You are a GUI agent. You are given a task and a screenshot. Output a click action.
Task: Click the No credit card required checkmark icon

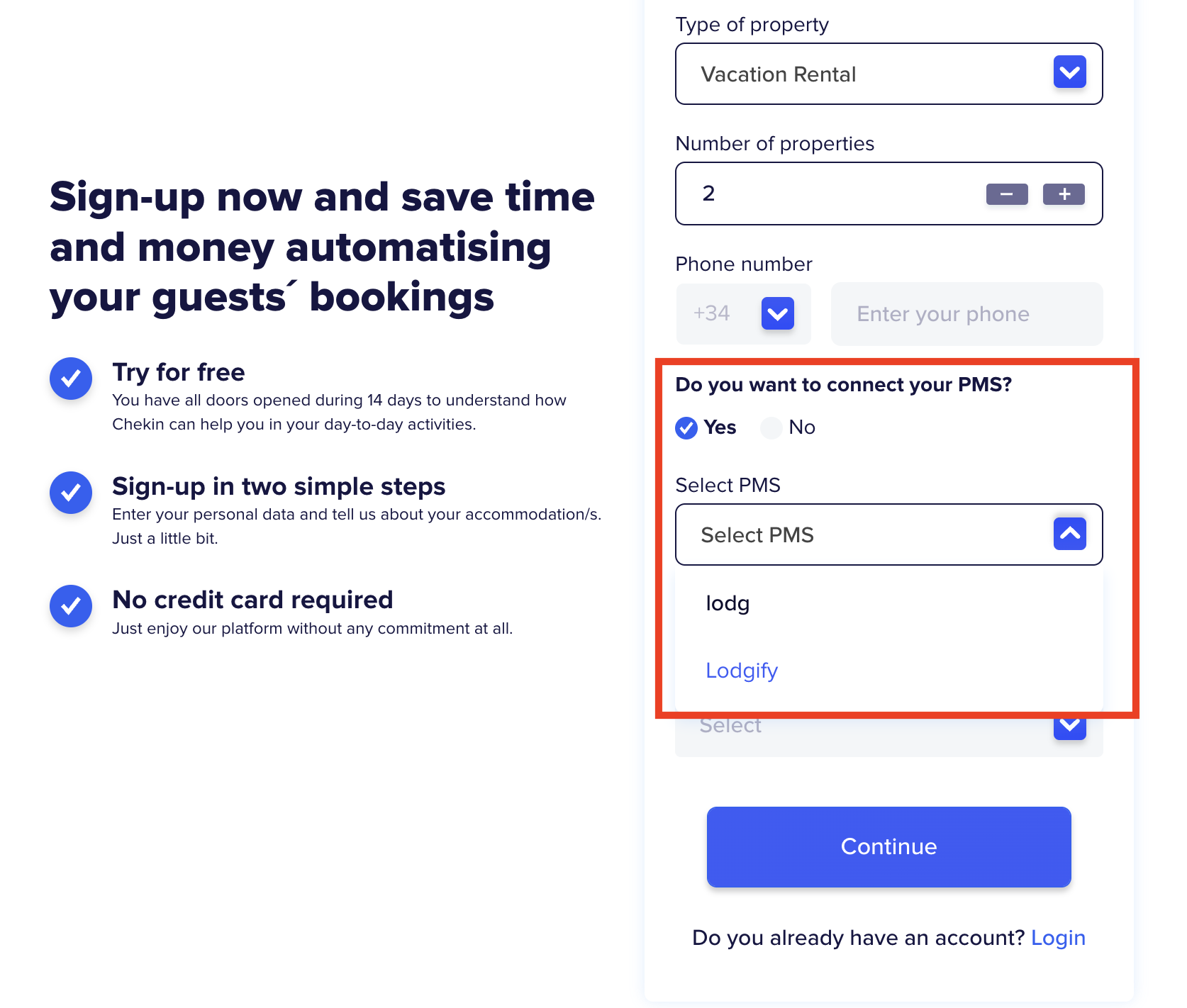pyautogui.click(x=71, y=606)
